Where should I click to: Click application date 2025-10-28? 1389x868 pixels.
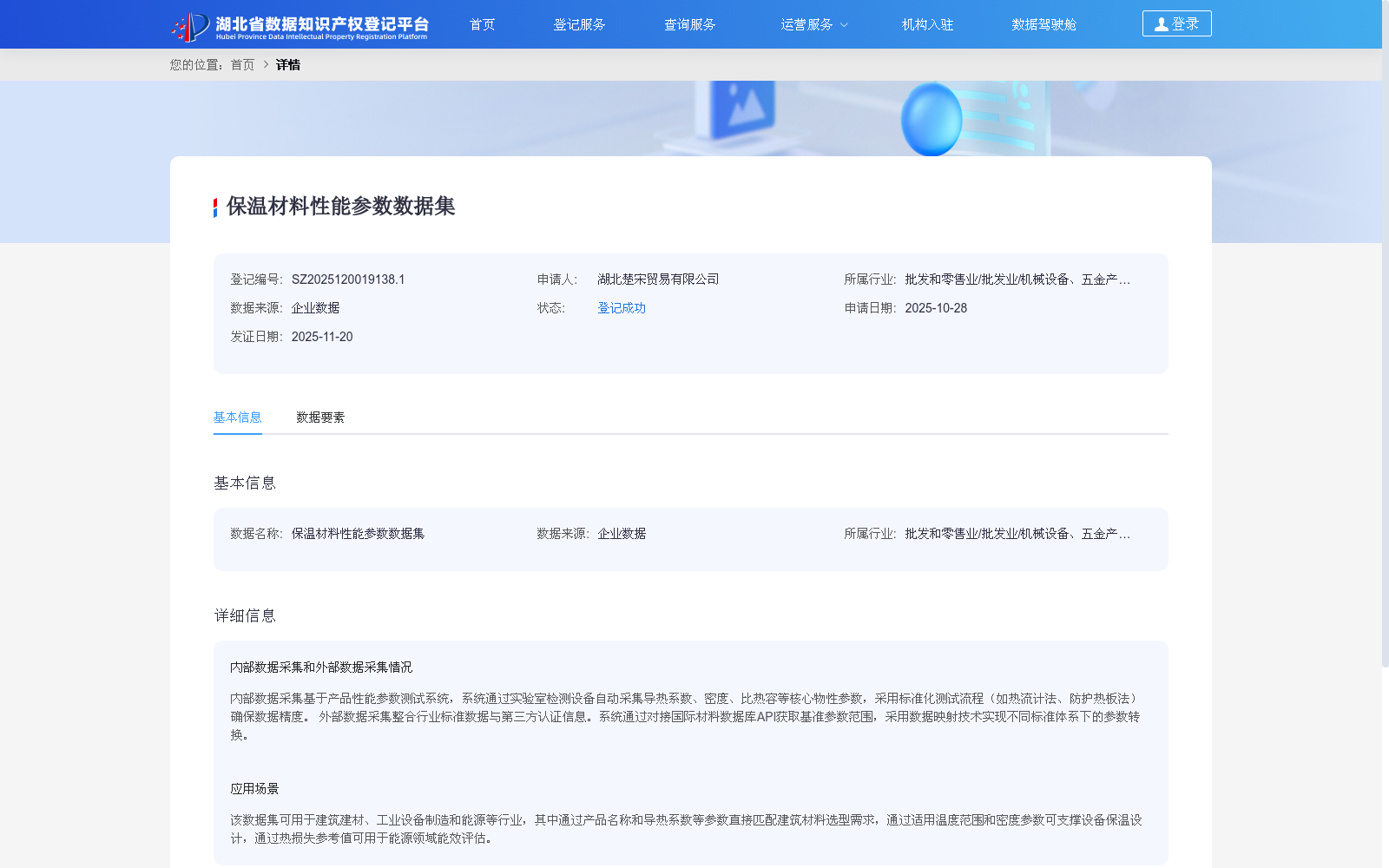(936, 308)
